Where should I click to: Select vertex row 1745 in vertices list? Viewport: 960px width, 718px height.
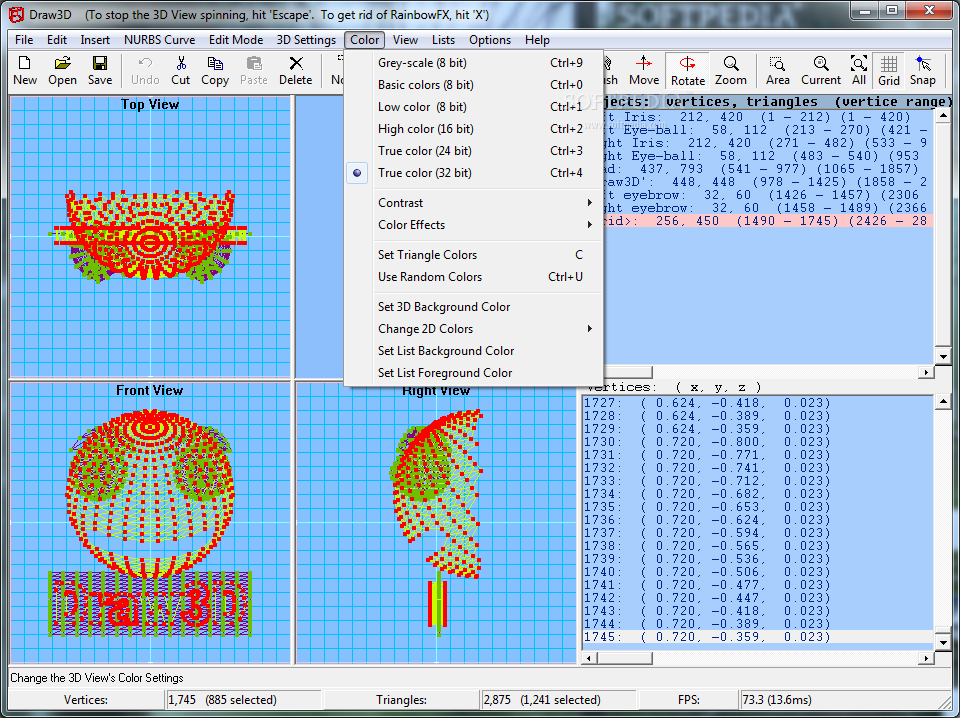click(x=757, y=637)
